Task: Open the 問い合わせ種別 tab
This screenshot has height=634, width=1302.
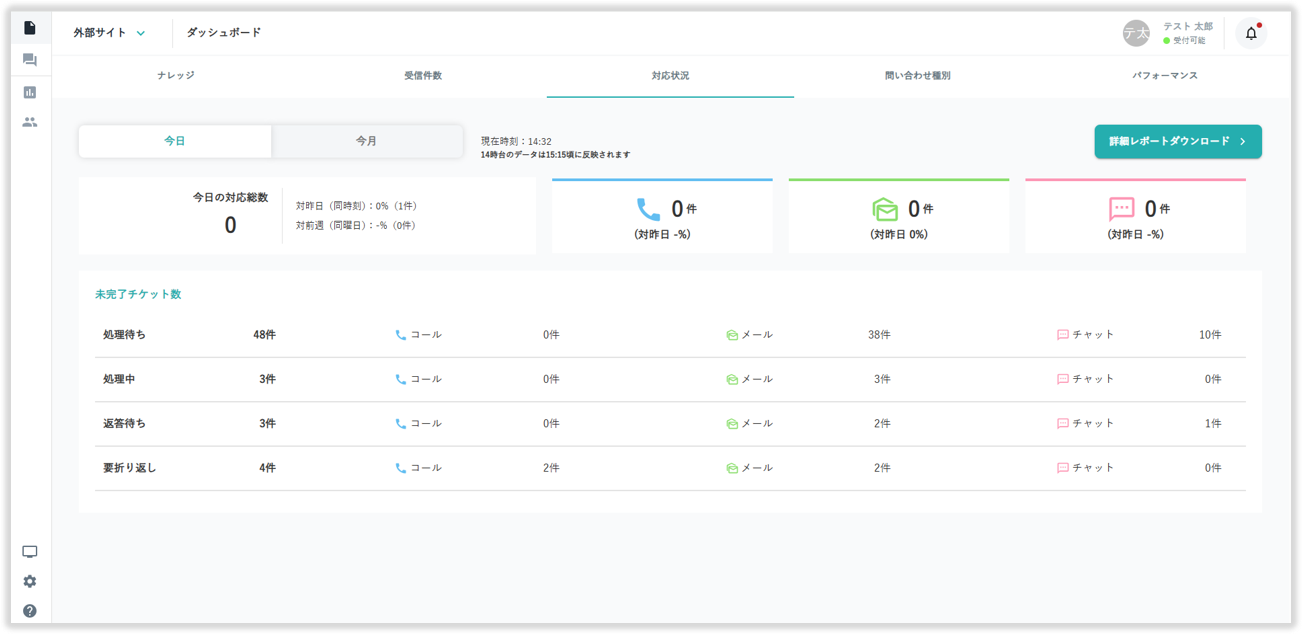Action: click(x=917, y=76)
